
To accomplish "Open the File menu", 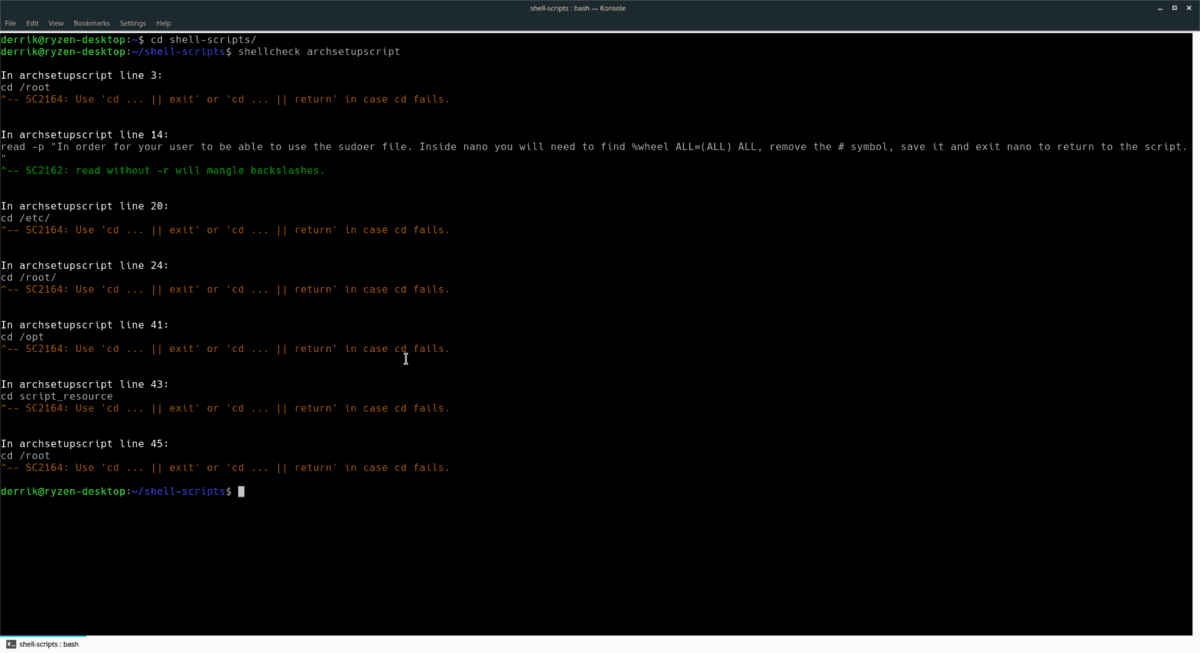I will [10, 23].
